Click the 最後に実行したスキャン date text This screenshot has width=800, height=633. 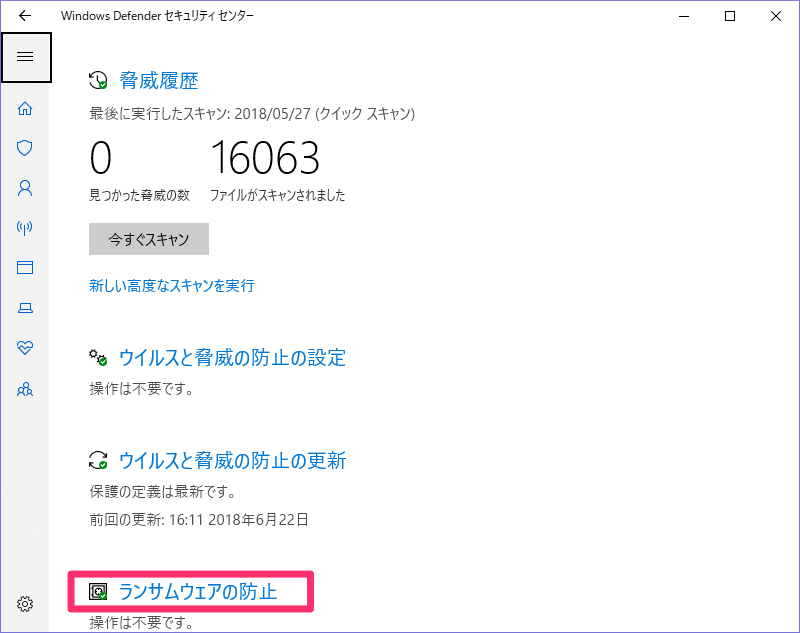(x=252, y=113)
